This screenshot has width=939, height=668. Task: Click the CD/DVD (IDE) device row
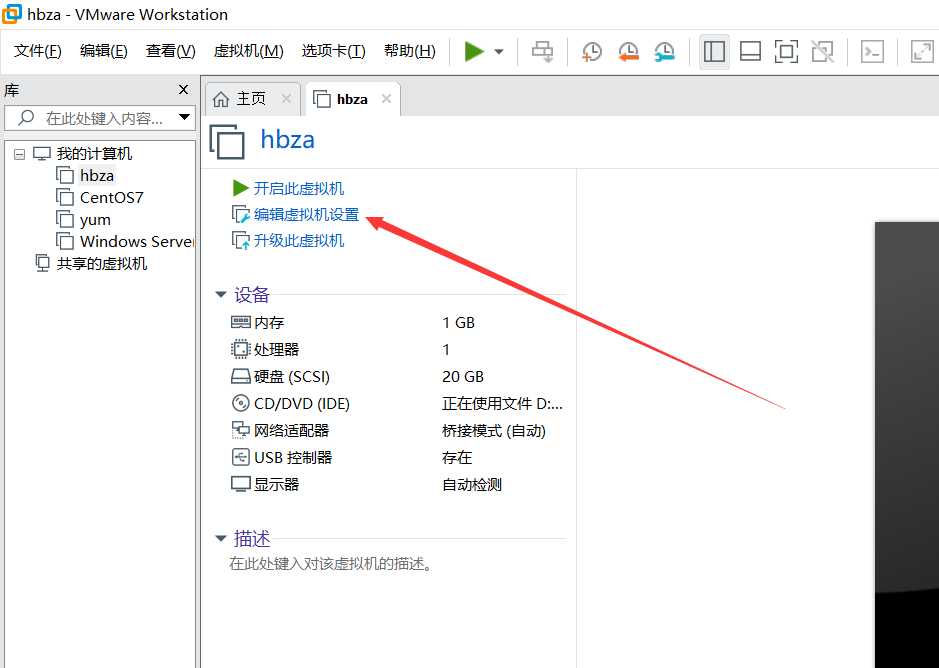tap(396, 403)
